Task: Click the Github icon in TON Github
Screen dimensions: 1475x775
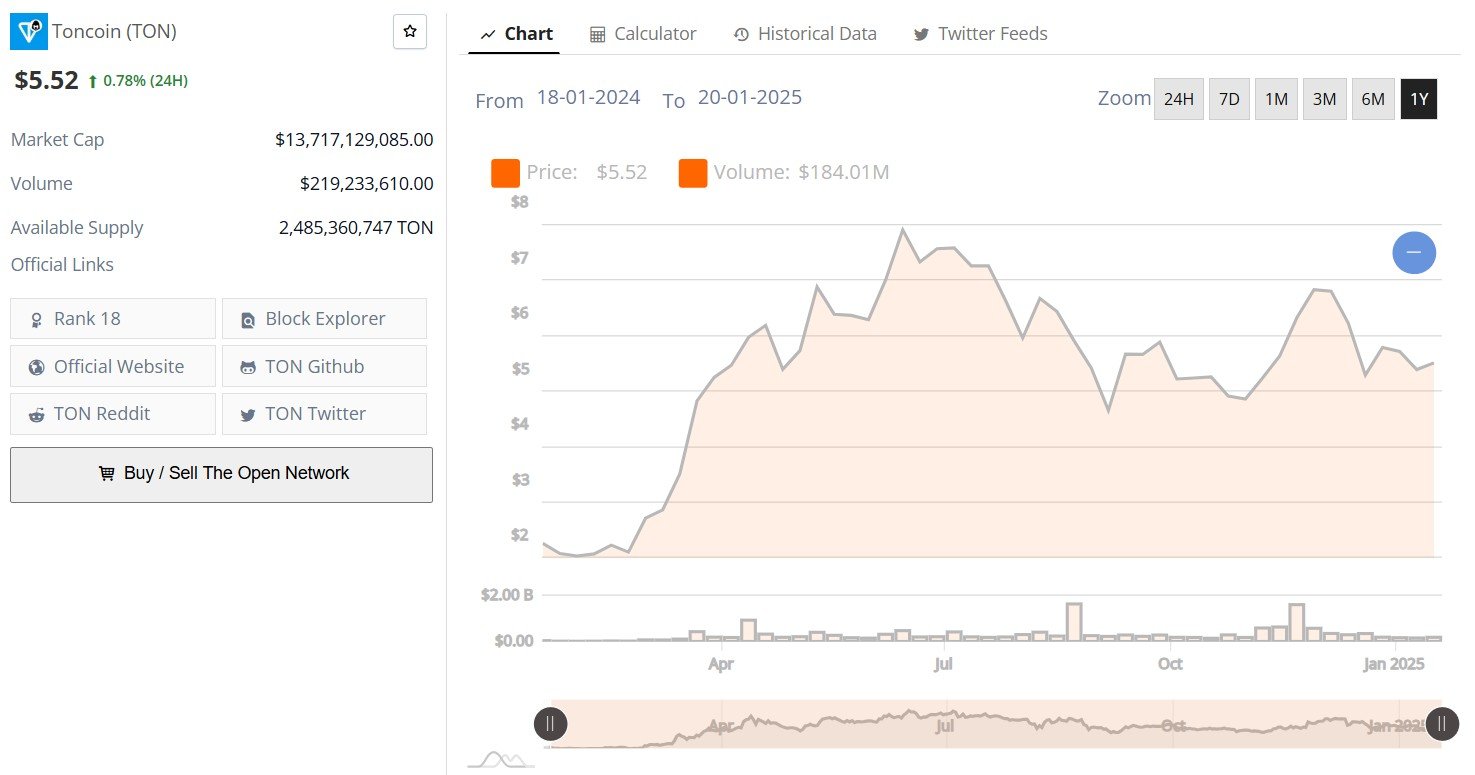Action: [x=248, y=367]
